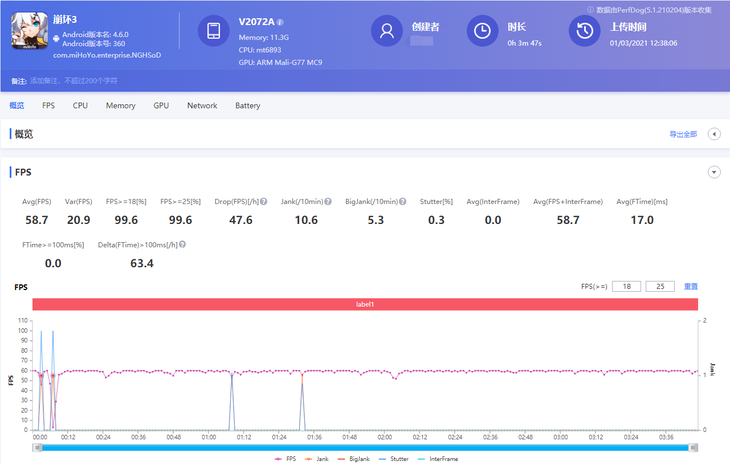This screenshot has height=465, width=730.
Task: Click the FPS threshold reset link
Action: point(691,287)
